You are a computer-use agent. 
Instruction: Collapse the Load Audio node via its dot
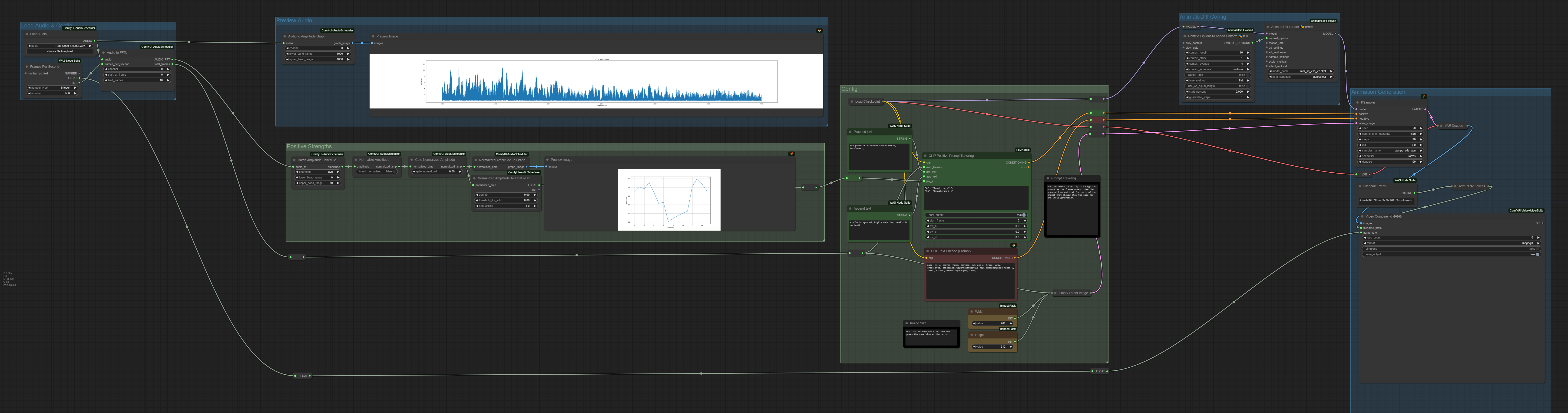pos(27,34)
